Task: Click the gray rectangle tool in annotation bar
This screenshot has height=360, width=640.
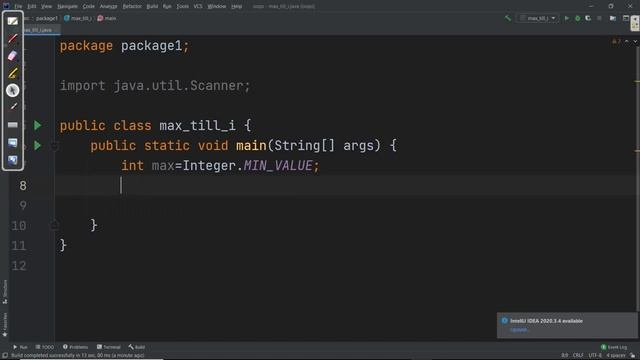Action: (13, 125)
